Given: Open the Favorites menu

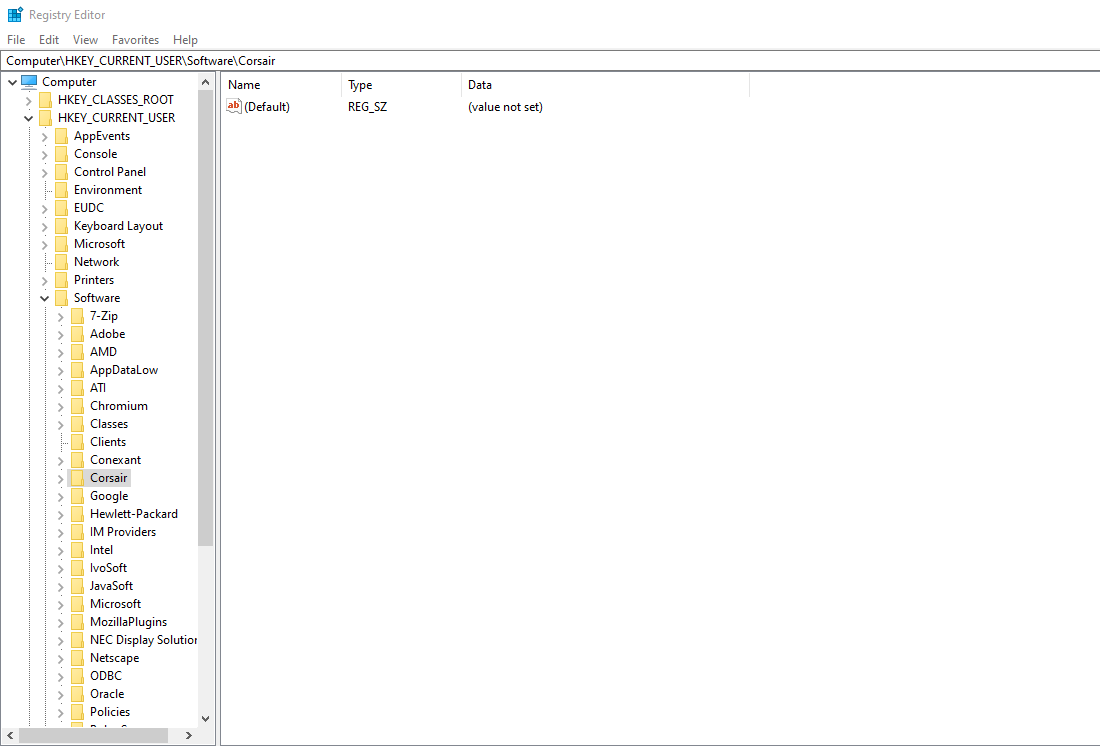Looking at the screenshot, I should tap(135, 39).
